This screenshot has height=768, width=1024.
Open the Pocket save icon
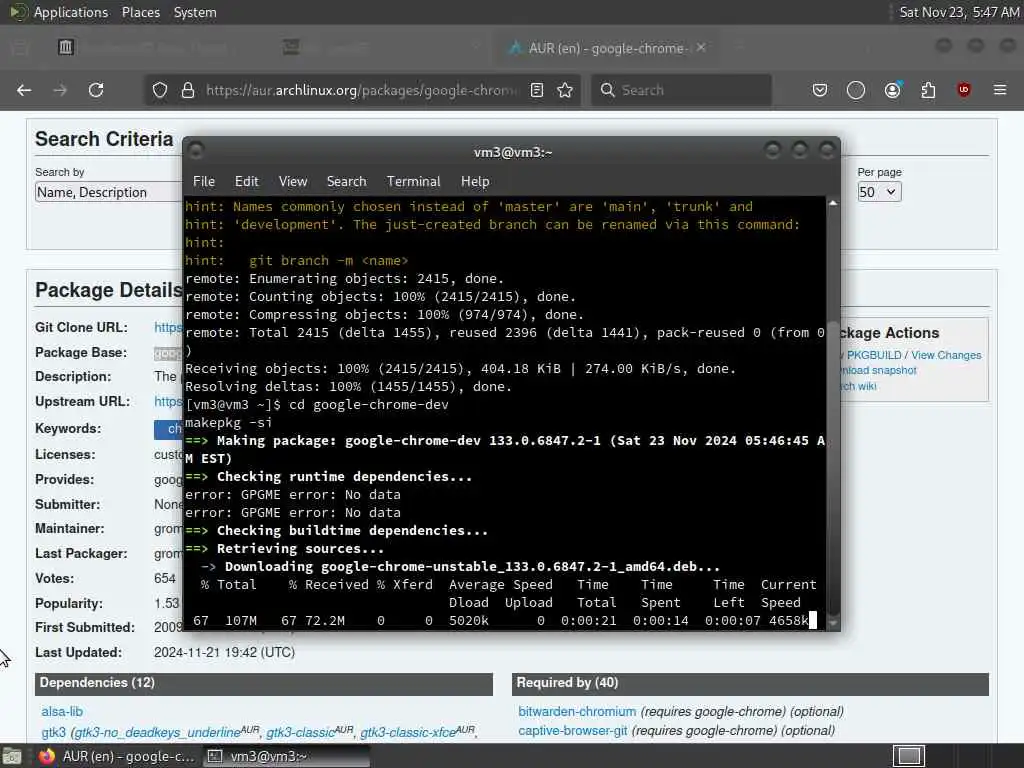coord(820,90)
